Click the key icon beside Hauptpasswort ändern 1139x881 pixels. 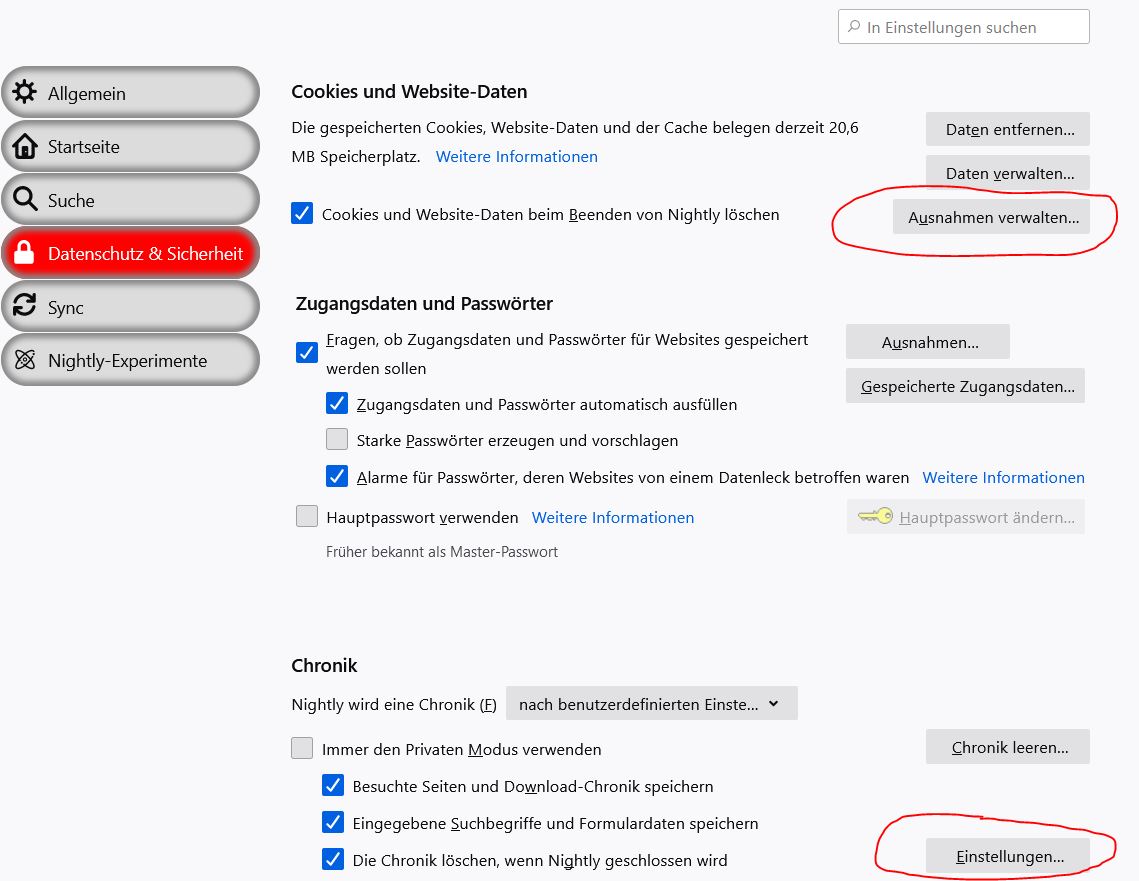(x=875, y=517)
